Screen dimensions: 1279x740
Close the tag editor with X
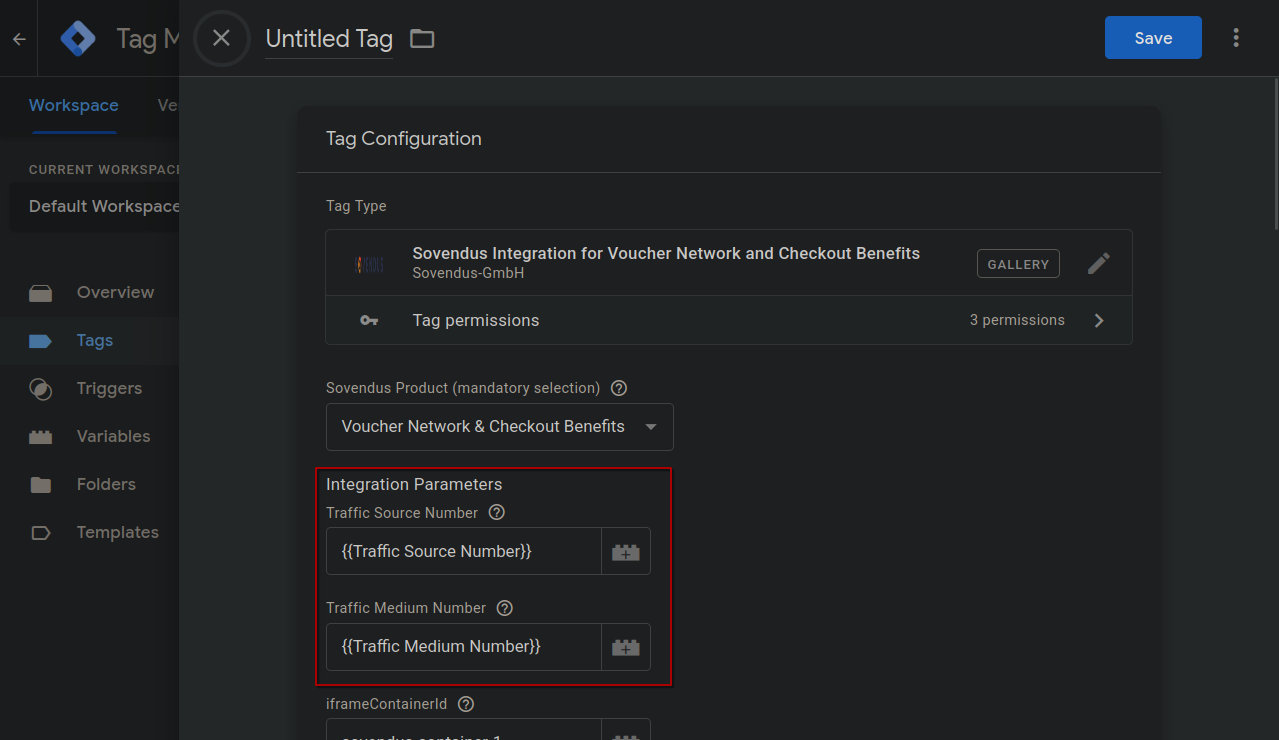click(x=221, y=39)
